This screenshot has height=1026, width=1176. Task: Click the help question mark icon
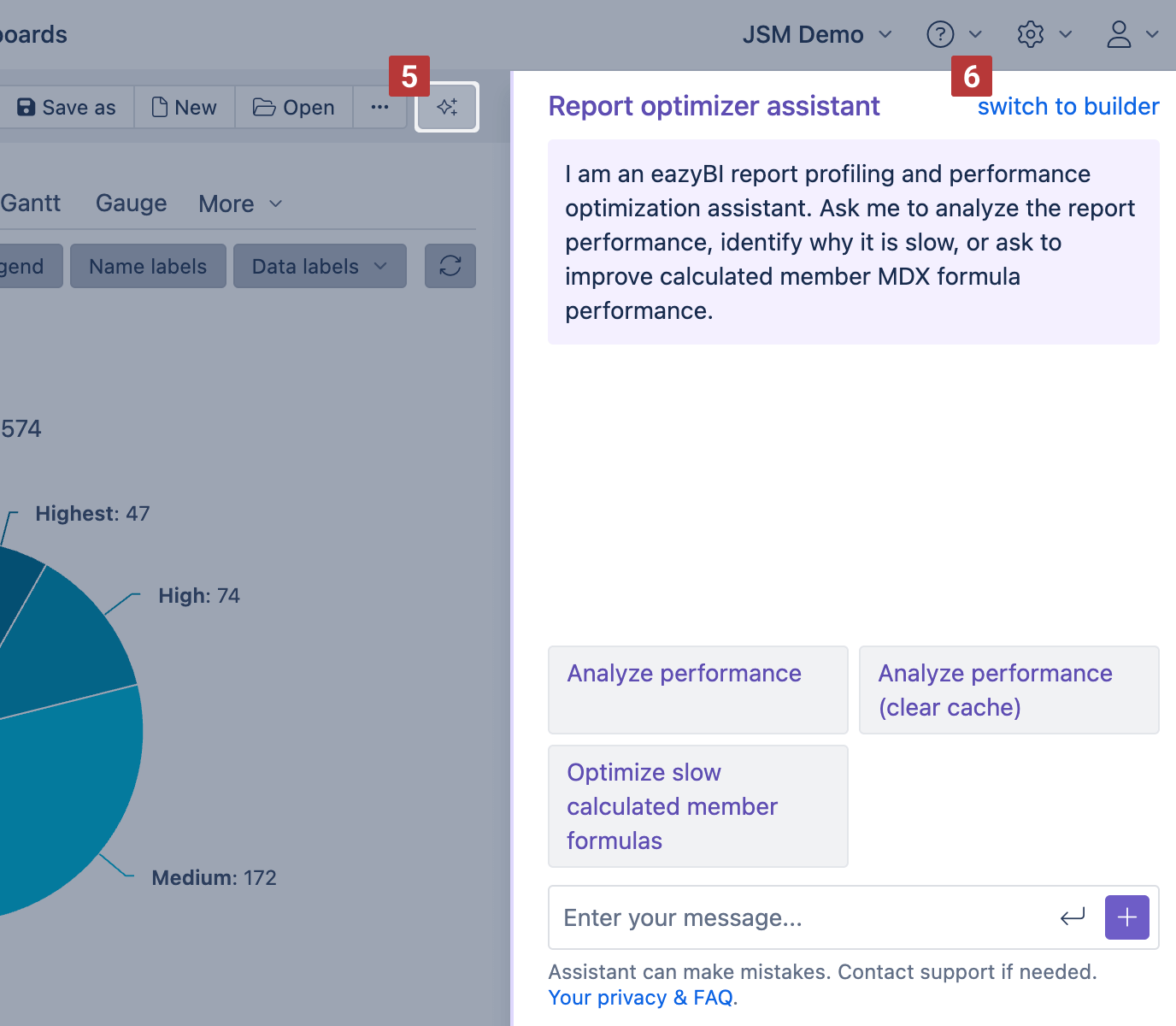[x=940, y=34]
